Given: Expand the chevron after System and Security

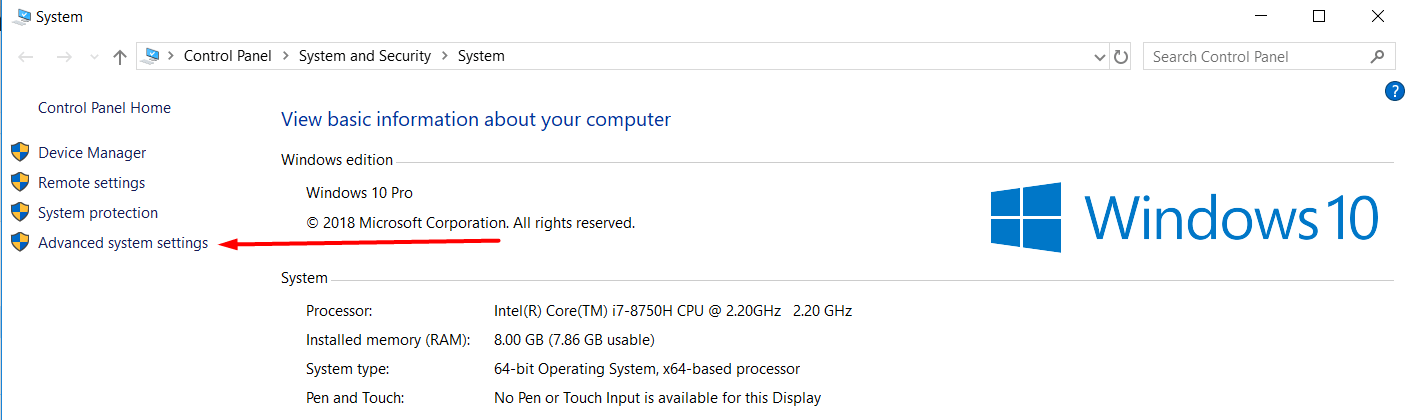Looking at the screenshot, I should (444, 56).
